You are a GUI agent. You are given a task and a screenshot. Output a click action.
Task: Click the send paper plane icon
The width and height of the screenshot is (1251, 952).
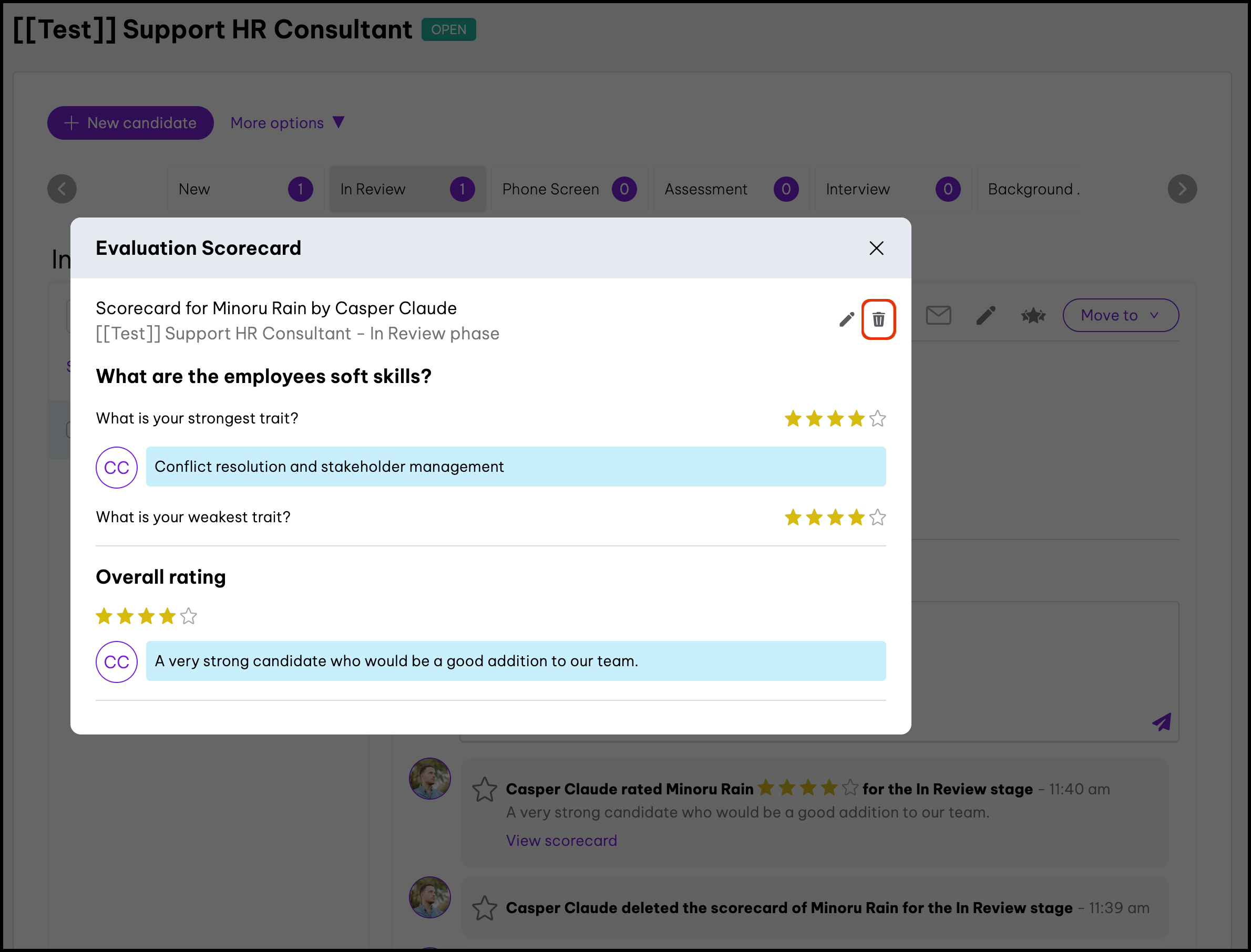click(1161, 721)
